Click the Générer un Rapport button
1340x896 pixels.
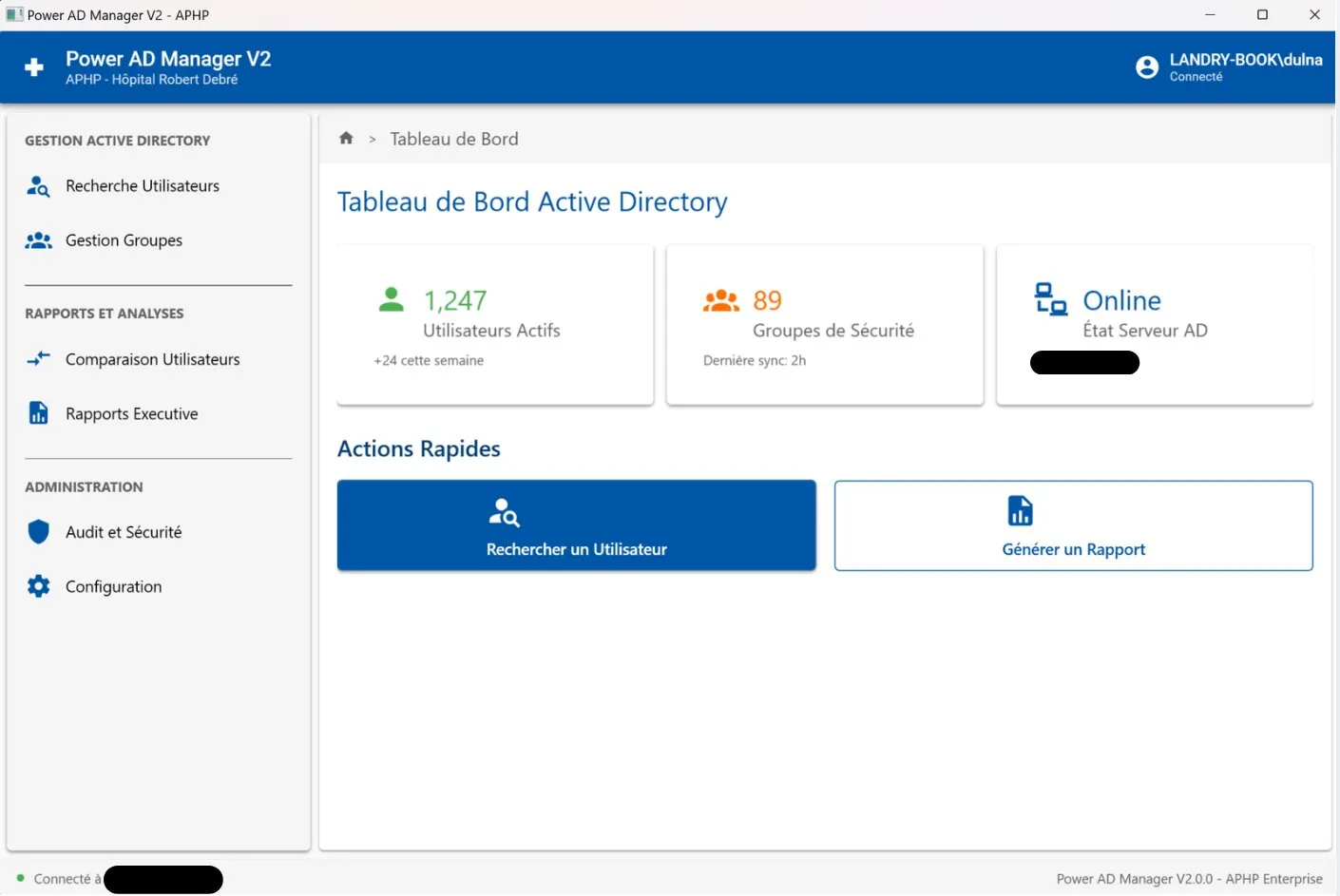click(x=1074, y=525)
